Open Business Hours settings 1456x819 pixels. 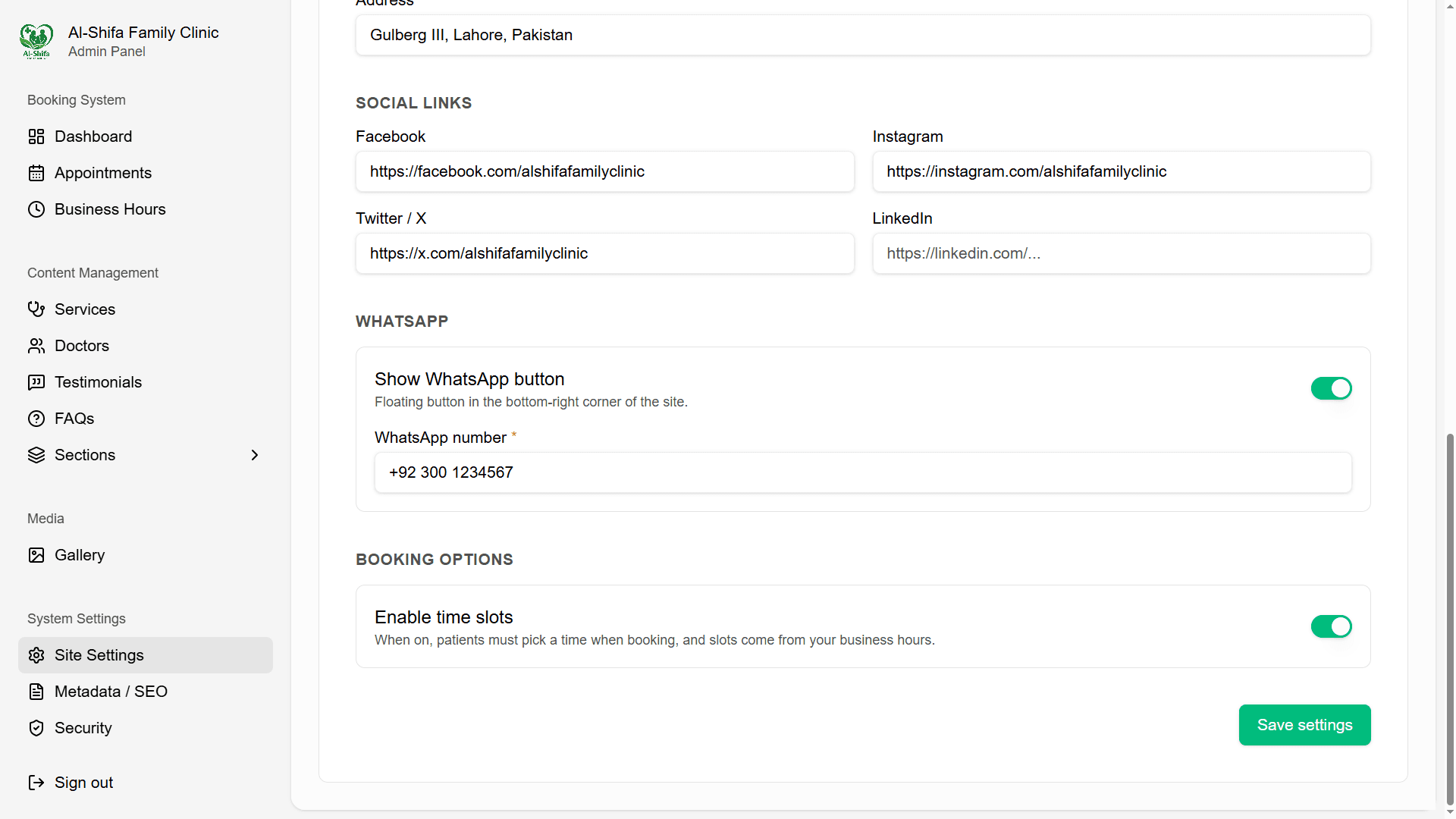point(146,209)
